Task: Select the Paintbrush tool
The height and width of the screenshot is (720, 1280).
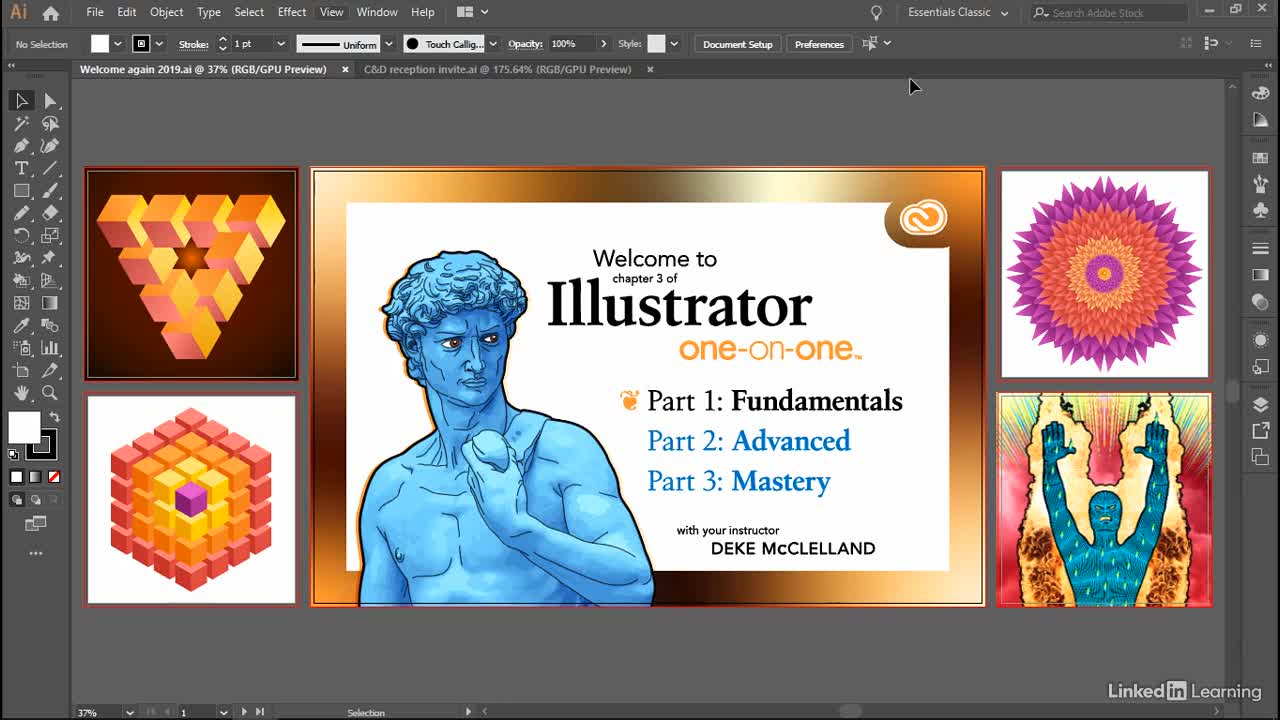Action: [50, 191]
